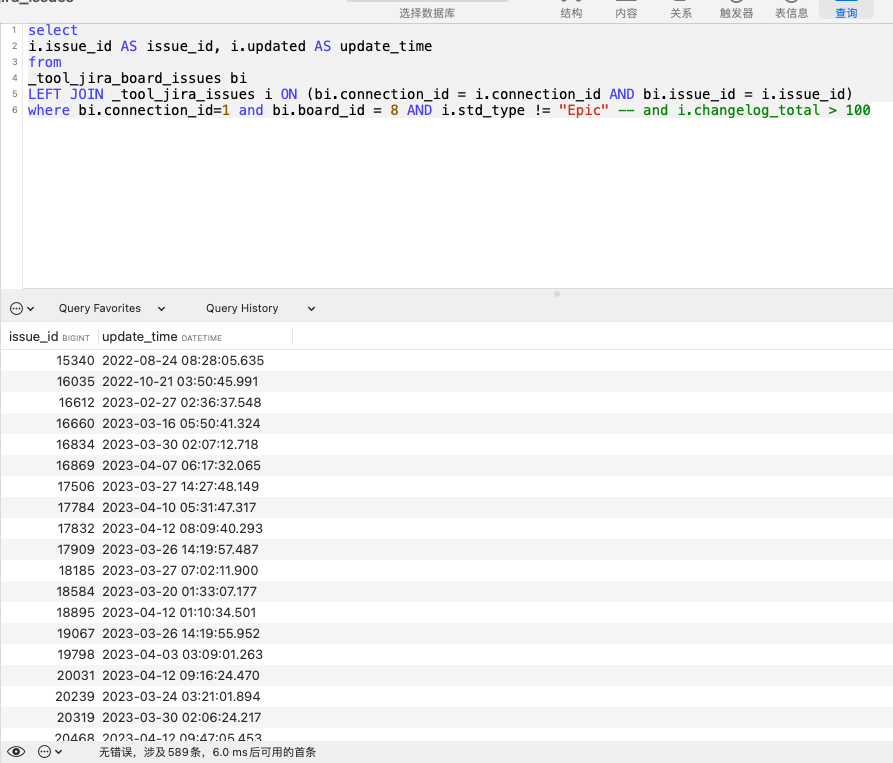Click the commented i.changelog_total > 100 text
The image size is (893, 763).
[x=773, y=110]
